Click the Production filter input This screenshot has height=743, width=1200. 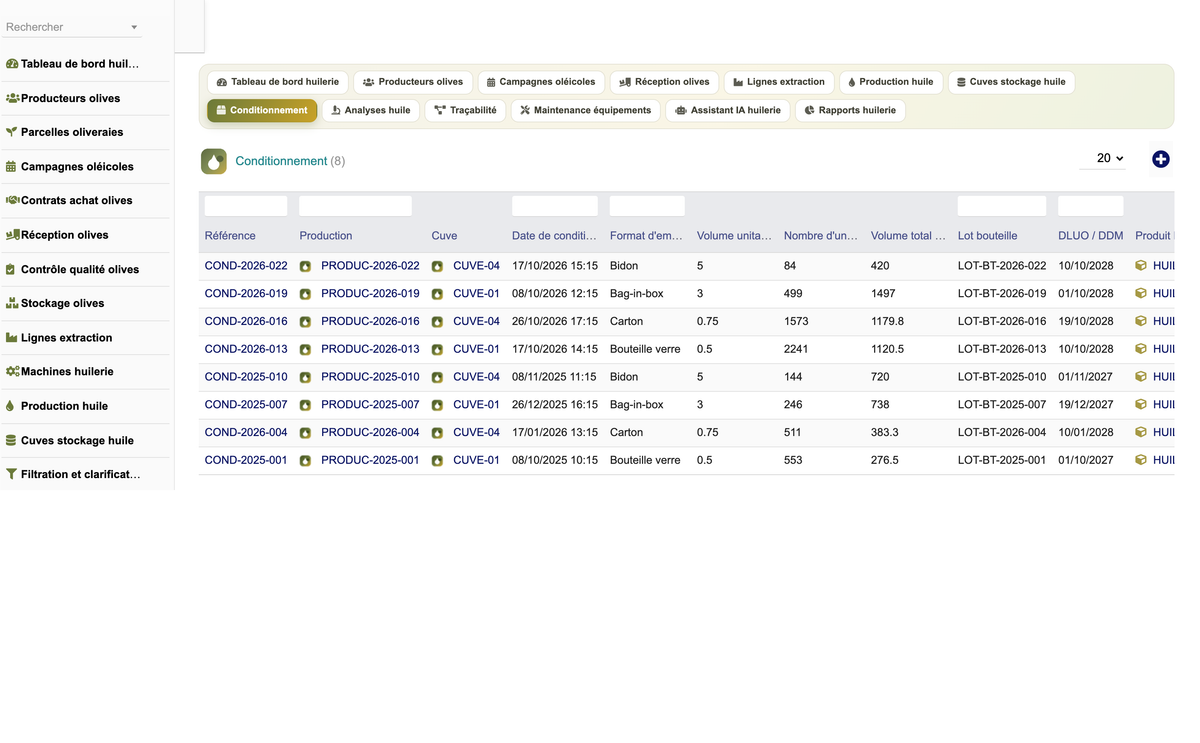click(x=356, y=206)
